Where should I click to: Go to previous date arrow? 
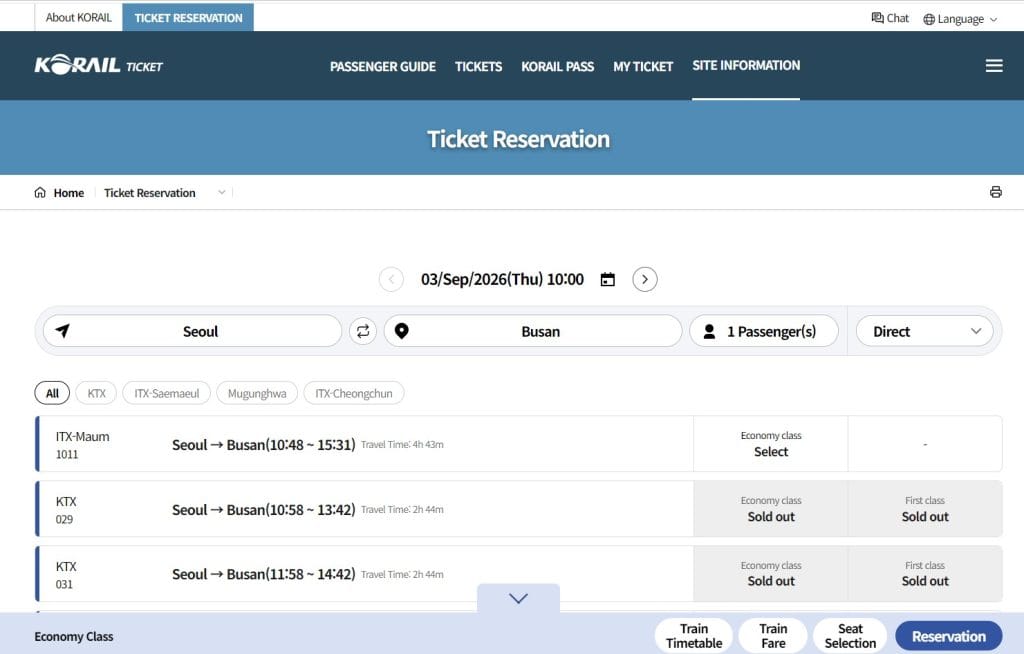pos(391,280)
